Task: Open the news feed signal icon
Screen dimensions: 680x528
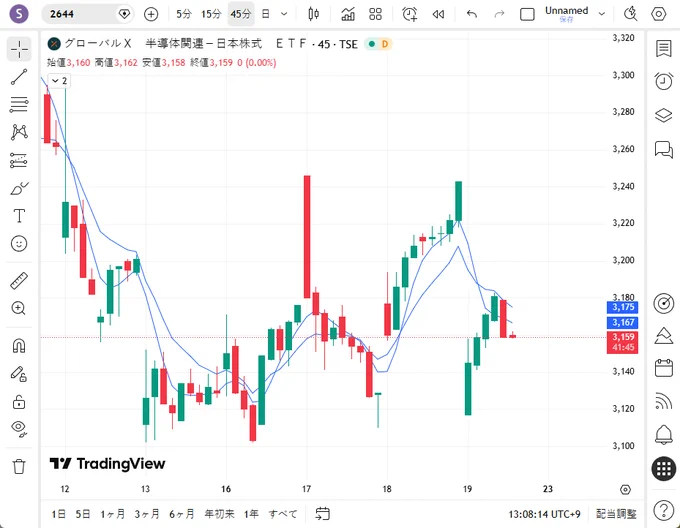Action: [664, 401]
